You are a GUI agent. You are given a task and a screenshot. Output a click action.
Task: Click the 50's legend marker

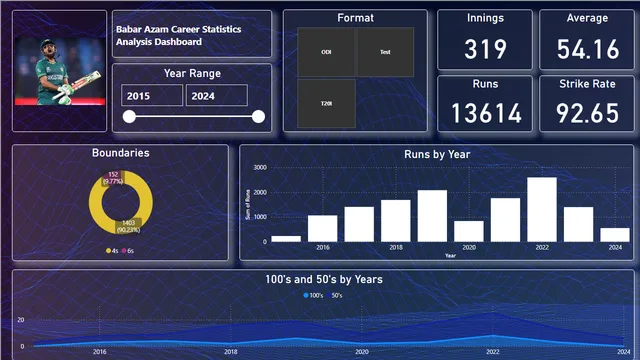pos(328,295)
